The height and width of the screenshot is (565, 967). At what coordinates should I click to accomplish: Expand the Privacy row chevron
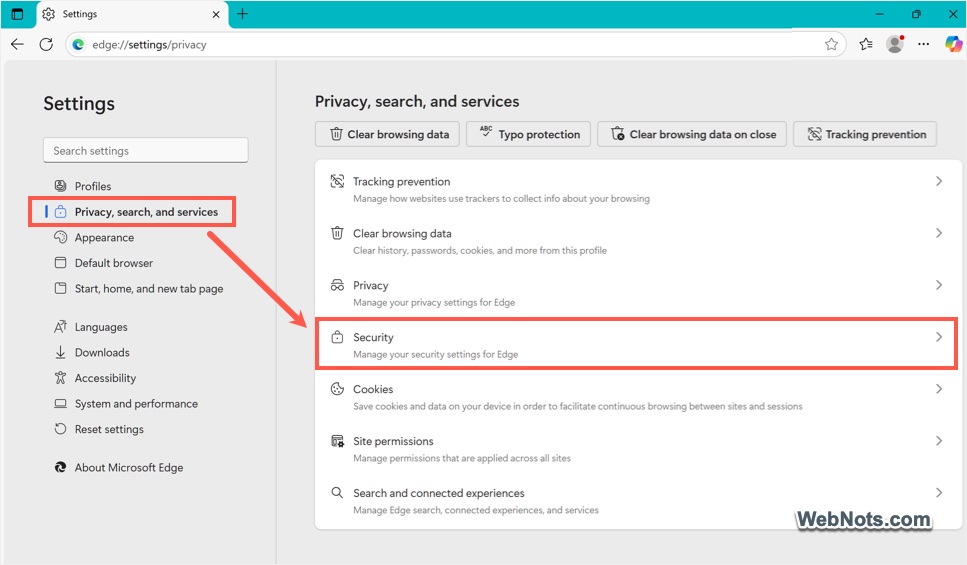[x=939, y=285]
